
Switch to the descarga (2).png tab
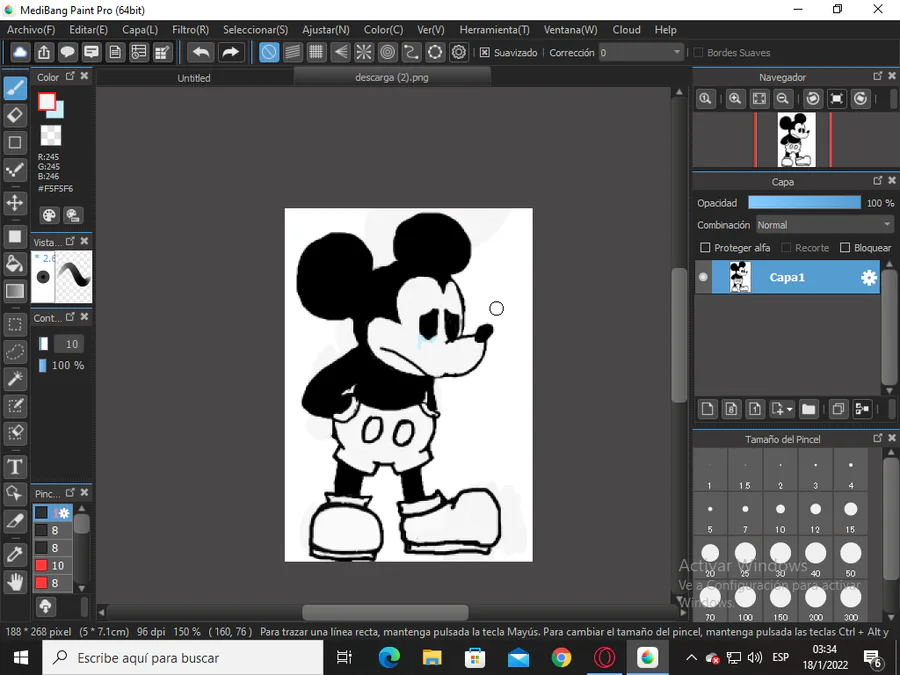pos(392,77)
